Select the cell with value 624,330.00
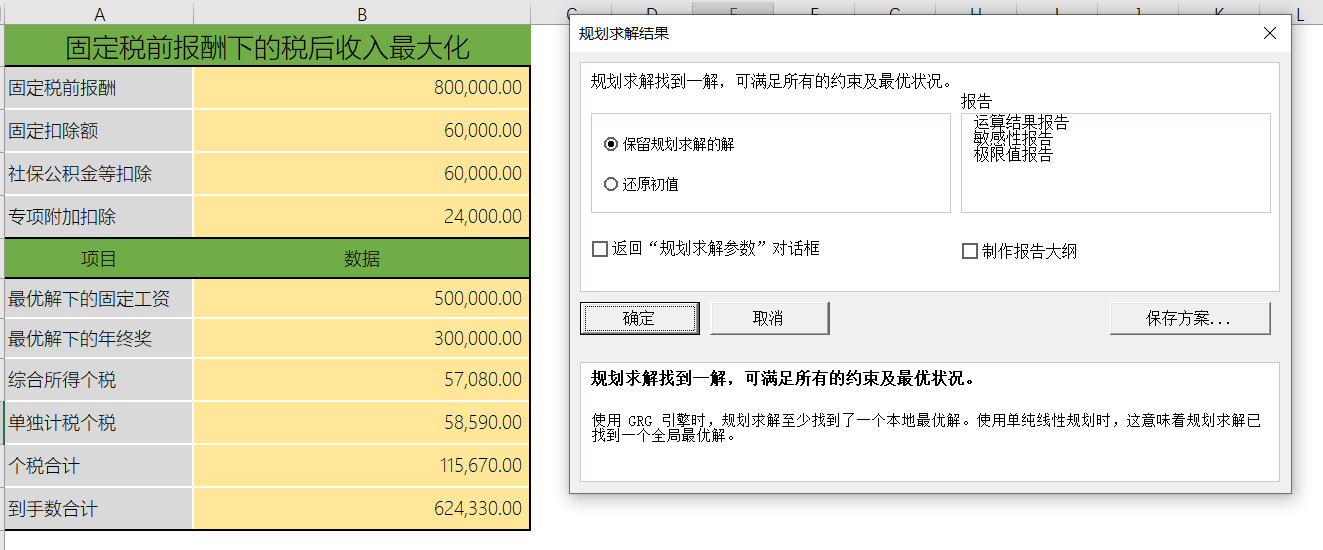The height and width of the screenshot is (550, 1323). tap(362, 509)
